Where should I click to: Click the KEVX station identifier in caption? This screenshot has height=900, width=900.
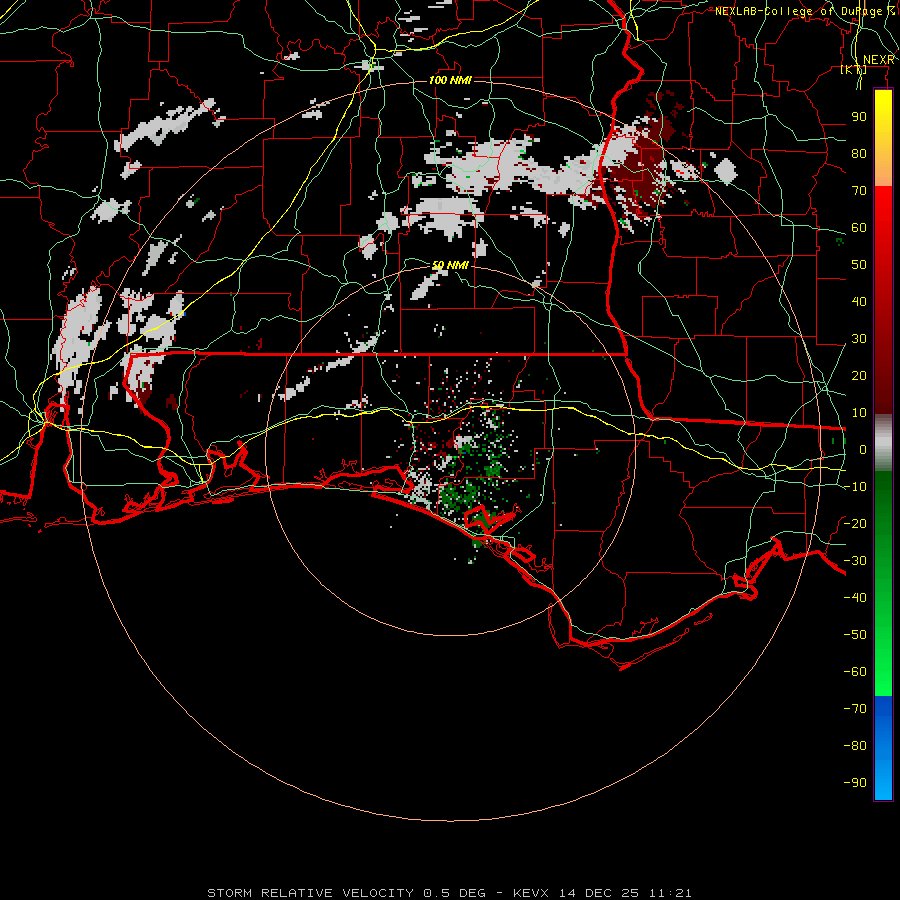click(x=532, y=893)
